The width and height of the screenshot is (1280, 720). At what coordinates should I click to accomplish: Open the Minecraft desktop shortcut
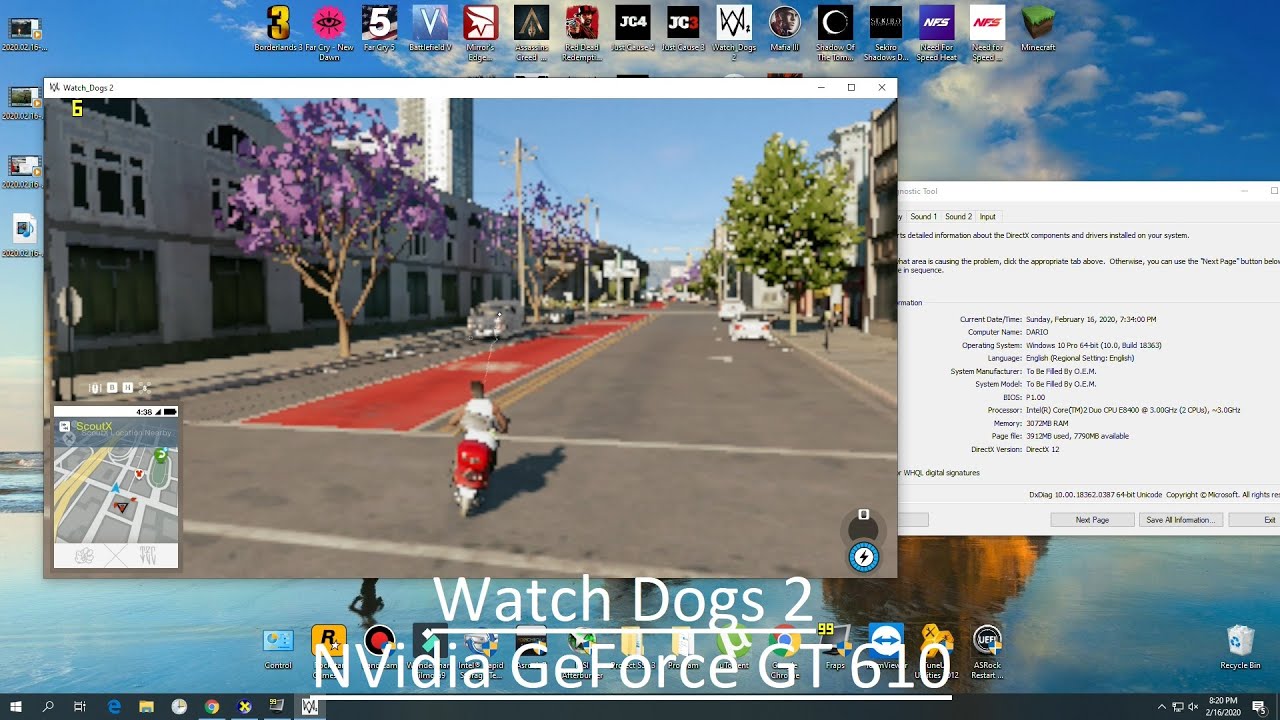(1038, 30)
